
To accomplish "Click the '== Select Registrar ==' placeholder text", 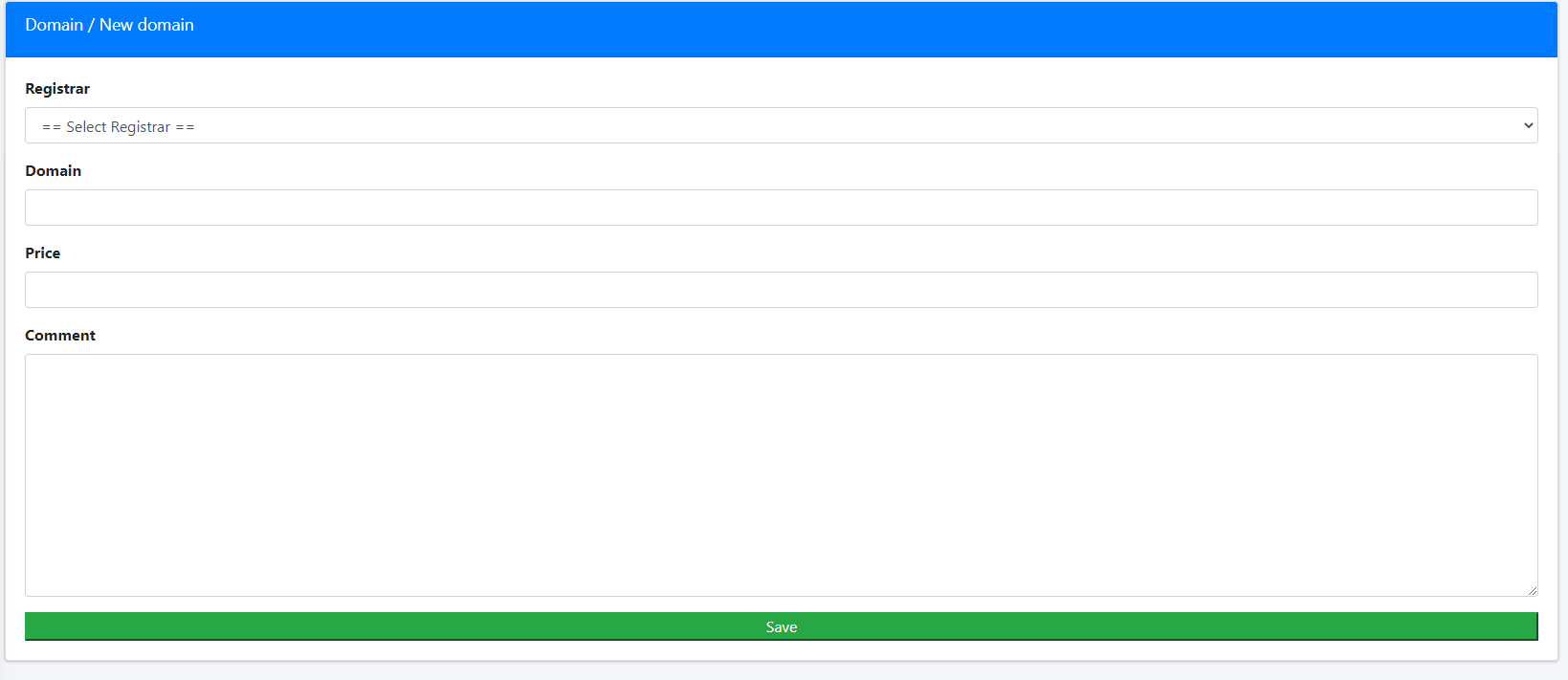I will pos(119,127).
